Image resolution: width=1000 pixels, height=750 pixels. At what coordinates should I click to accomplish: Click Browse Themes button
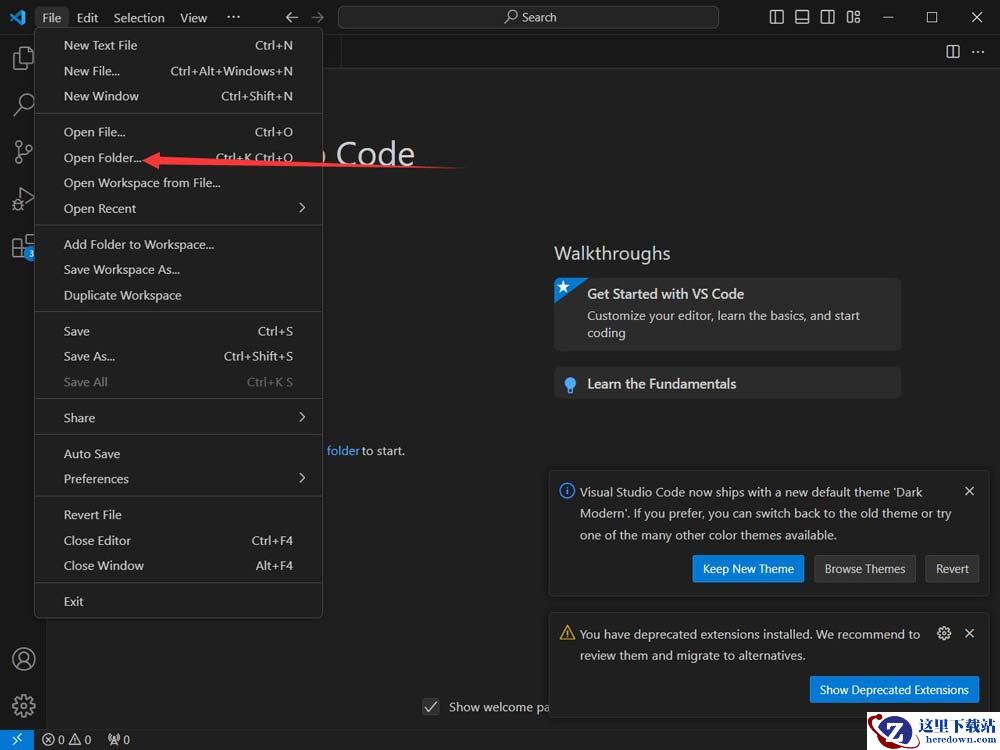tap(865, 569)
